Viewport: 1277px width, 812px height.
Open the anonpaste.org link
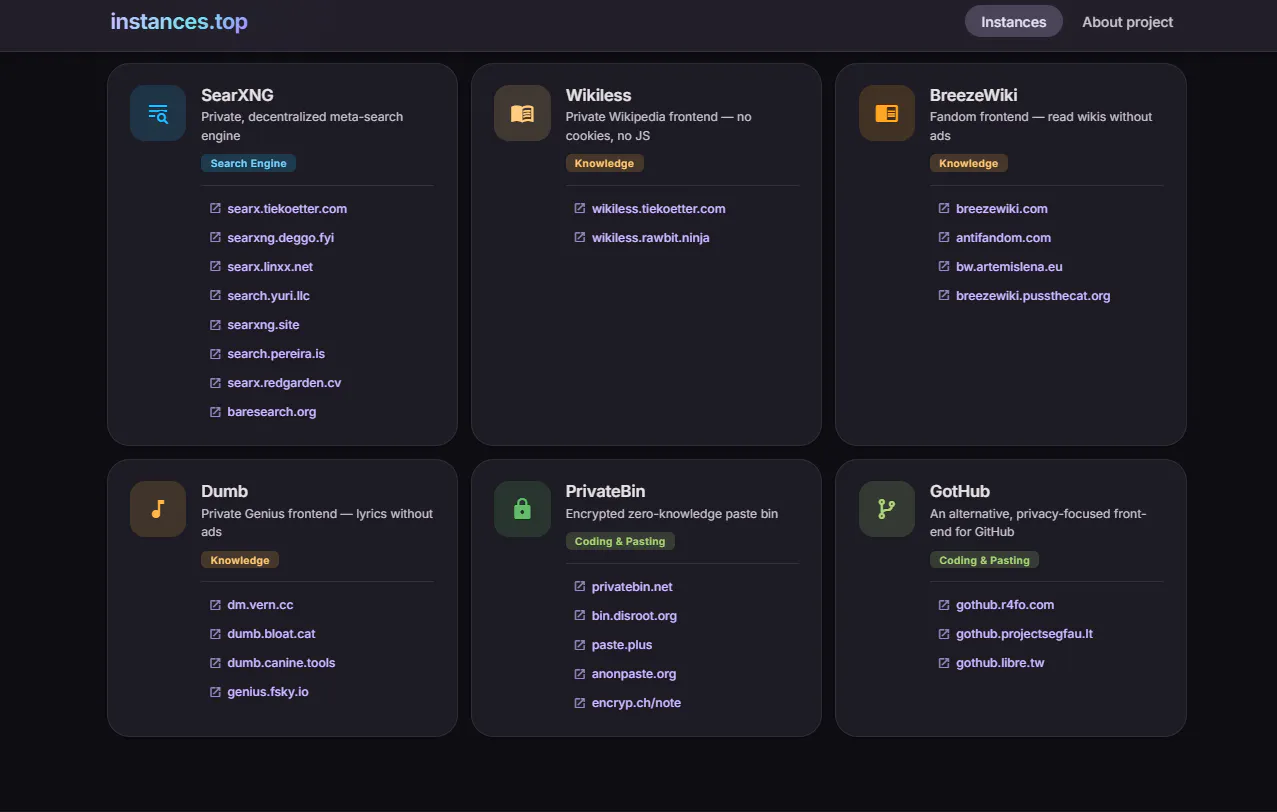[634, 674]
